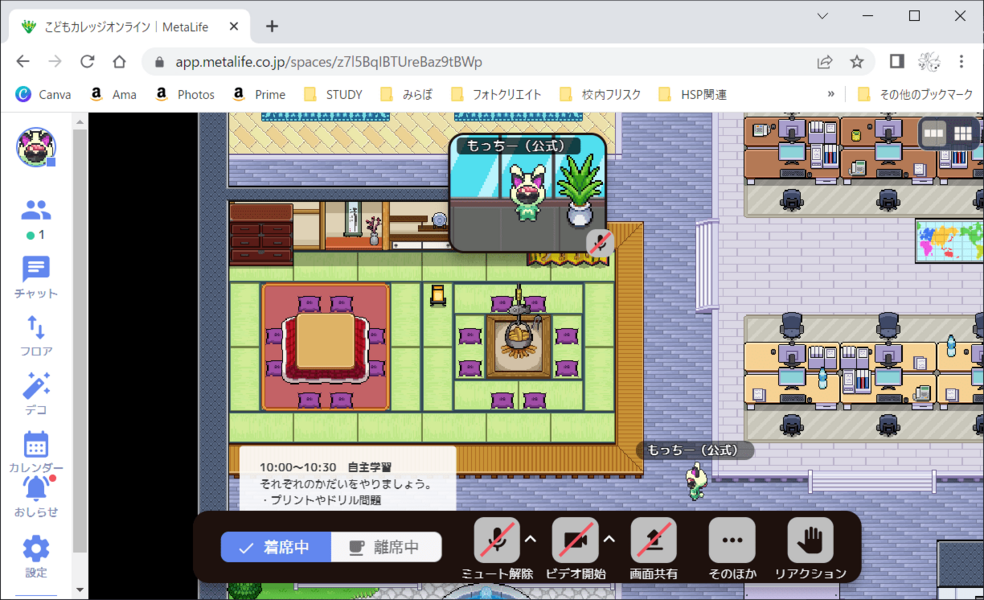Open おしらせ notifications bell
984x600 pixels.
point(36,495)
